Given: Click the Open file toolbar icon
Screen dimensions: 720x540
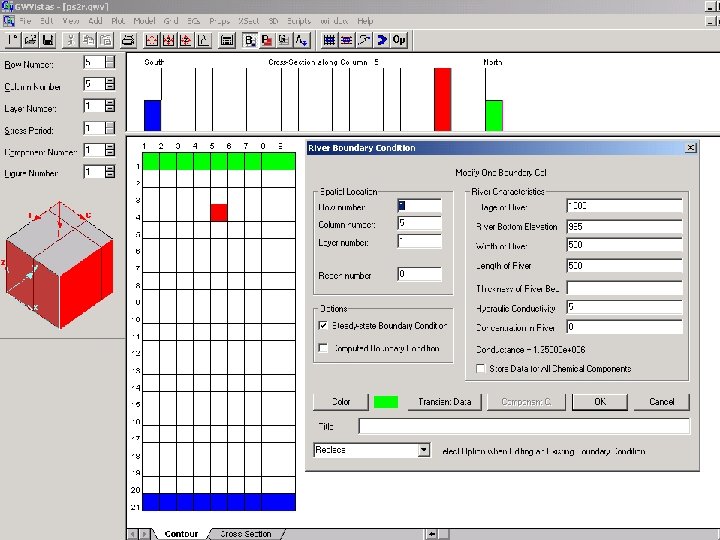Looking at the screenshot, I should point(30,40).
